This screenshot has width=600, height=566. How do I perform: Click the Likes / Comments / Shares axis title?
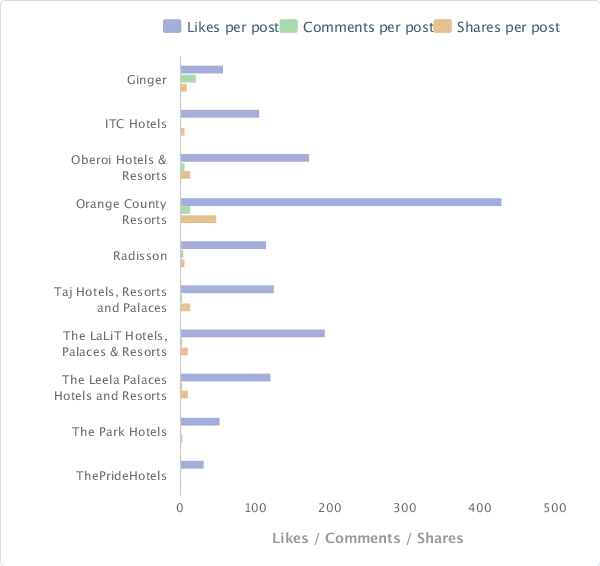[x=368, y=538]
